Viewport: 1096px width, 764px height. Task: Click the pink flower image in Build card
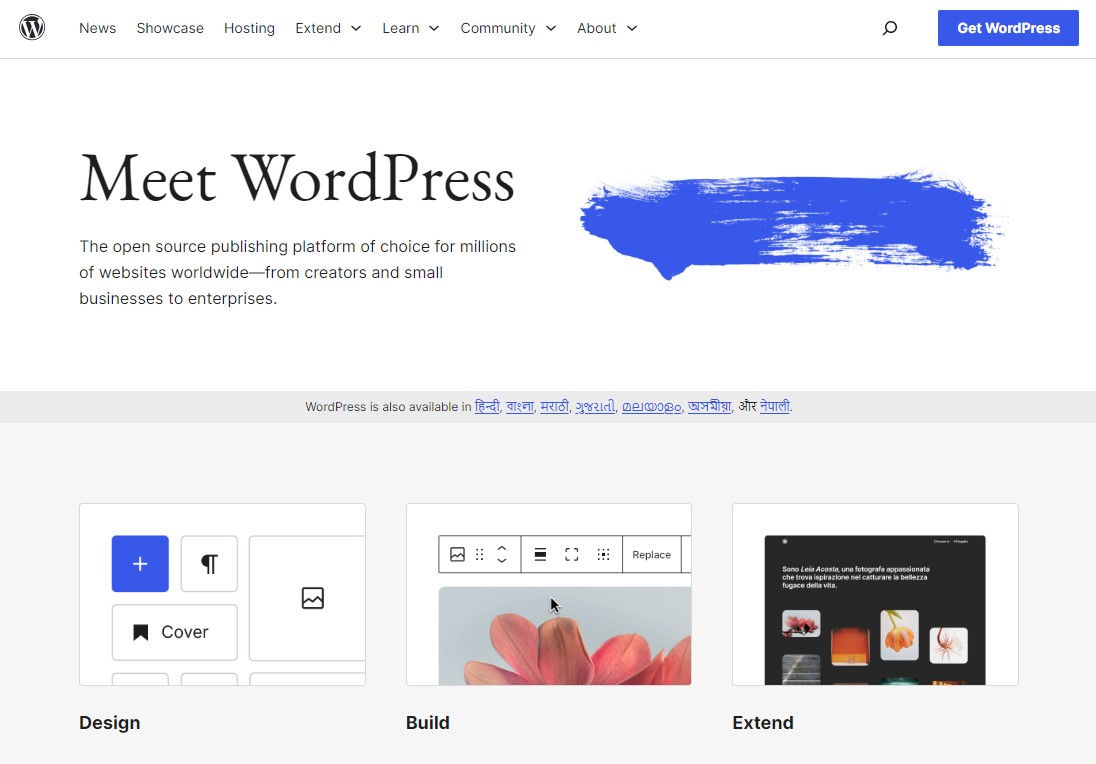tap(565, 635)
